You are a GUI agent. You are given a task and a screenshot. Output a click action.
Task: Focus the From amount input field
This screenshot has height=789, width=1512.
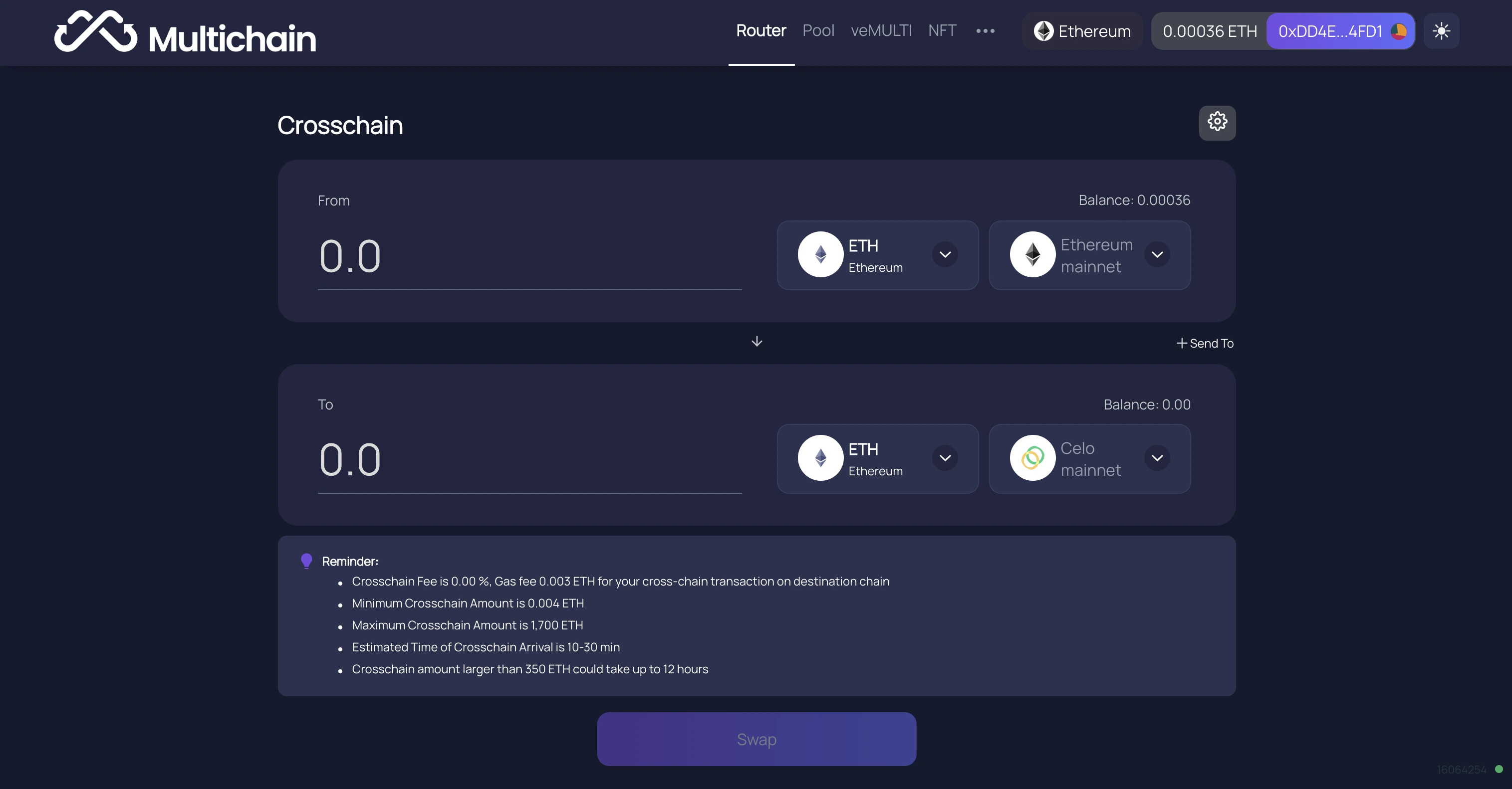(x=529, y=257)
